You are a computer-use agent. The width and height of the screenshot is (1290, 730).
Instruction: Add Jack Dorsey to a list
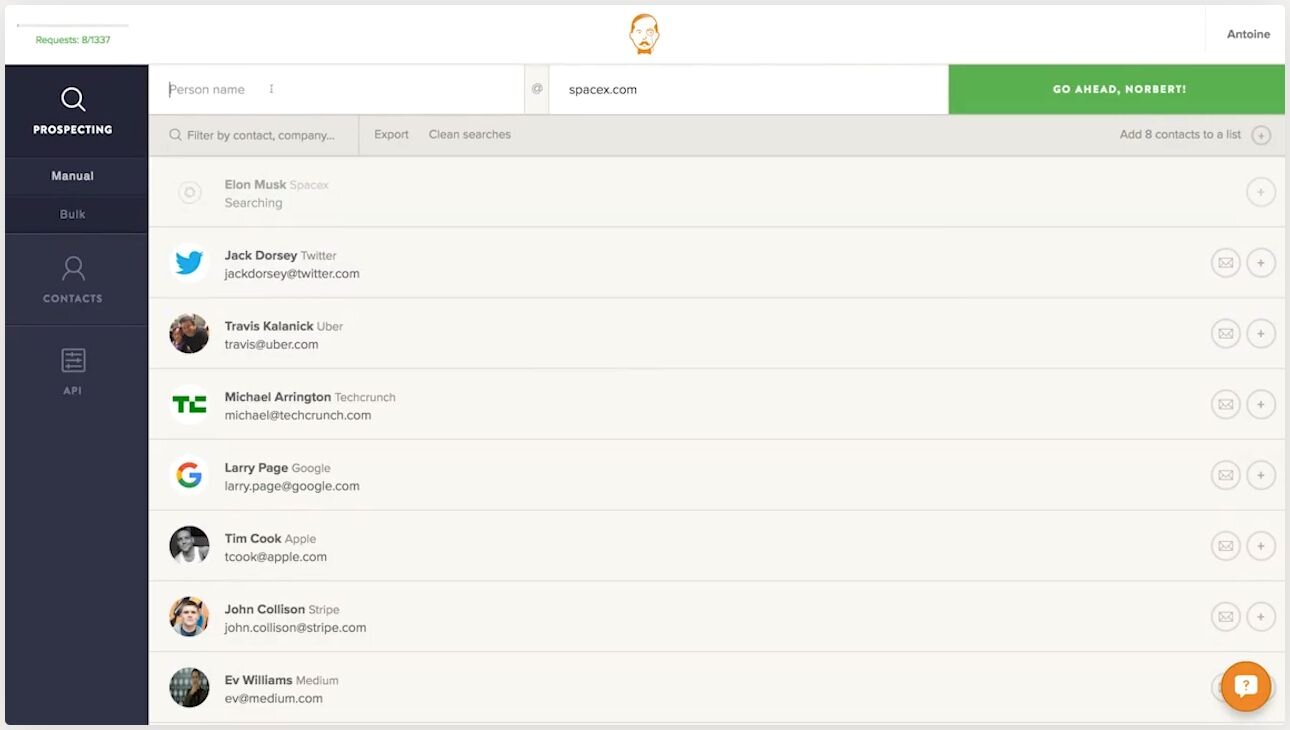1261,263
